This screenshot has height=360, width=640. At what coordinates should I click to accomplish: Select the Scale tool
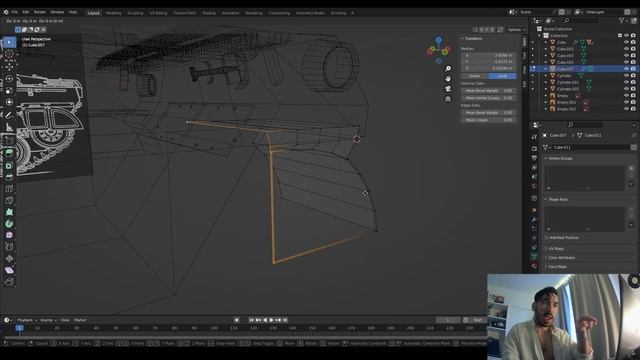pyautogui.click(x=9, y=90)
